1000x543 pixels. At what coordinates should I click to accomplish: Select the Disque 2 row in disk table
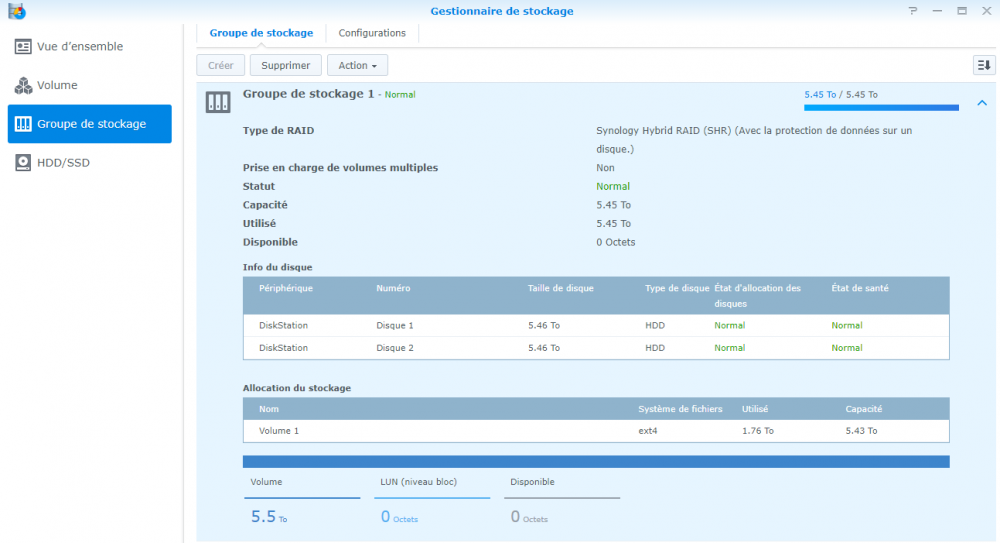(x=595, y=348)
